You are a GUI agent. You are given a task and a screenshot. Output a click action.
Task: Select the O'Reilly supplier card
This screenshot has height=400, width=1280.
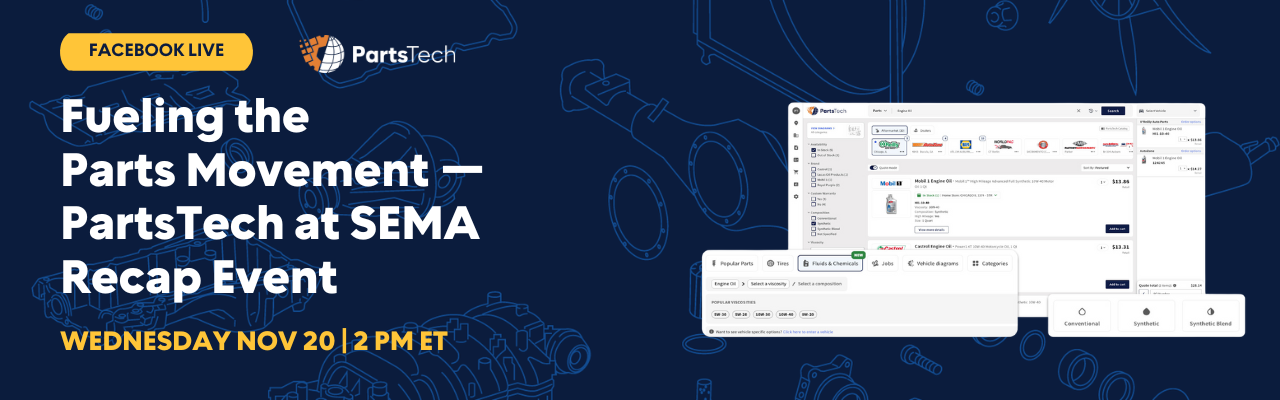(x=890, y=147)
